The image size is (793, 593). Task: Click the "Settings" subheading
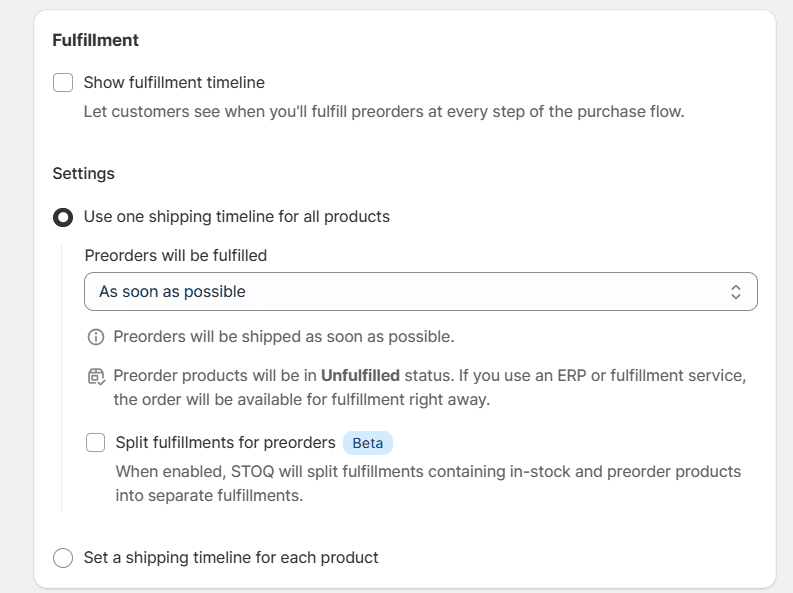point(84,174)
